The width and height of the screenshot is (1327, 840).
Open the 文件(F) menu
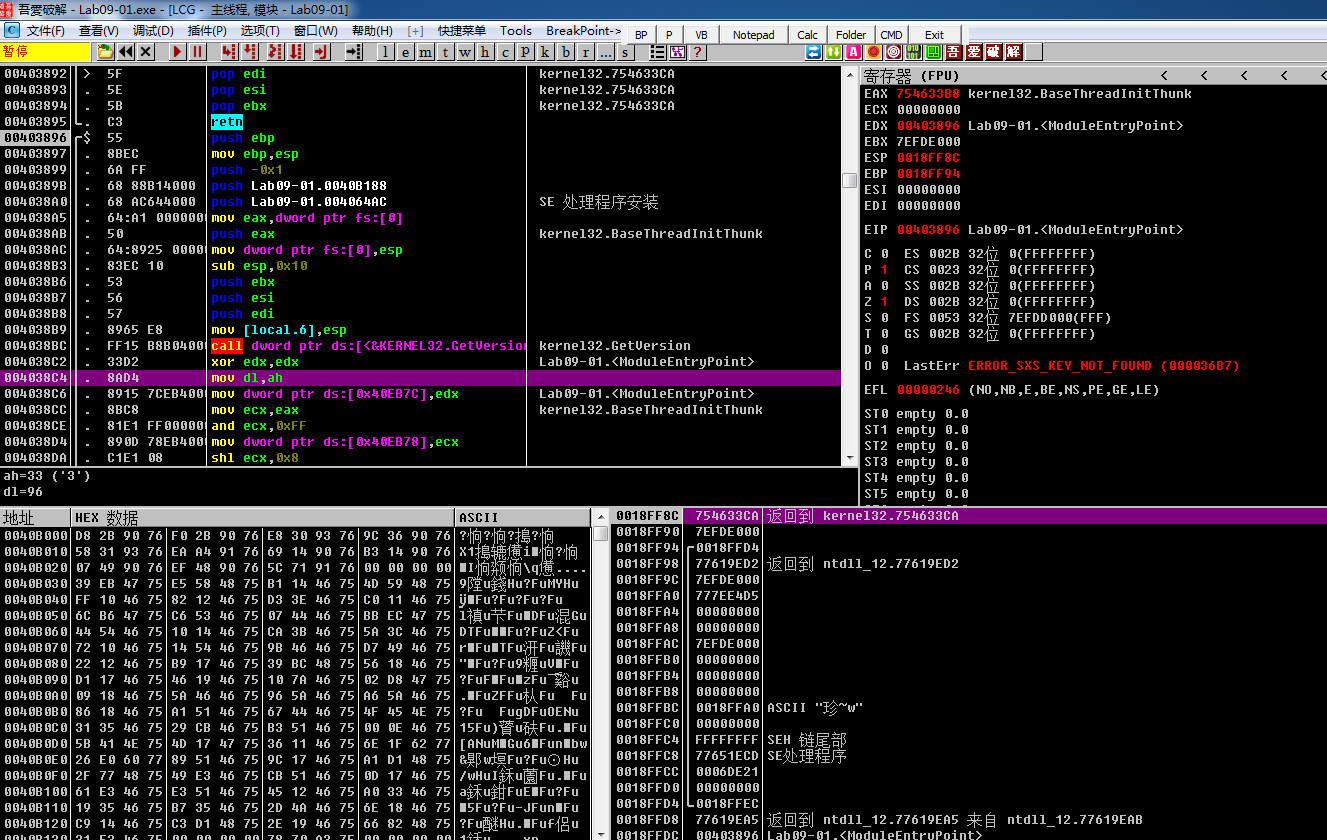(x=45, y=31)
